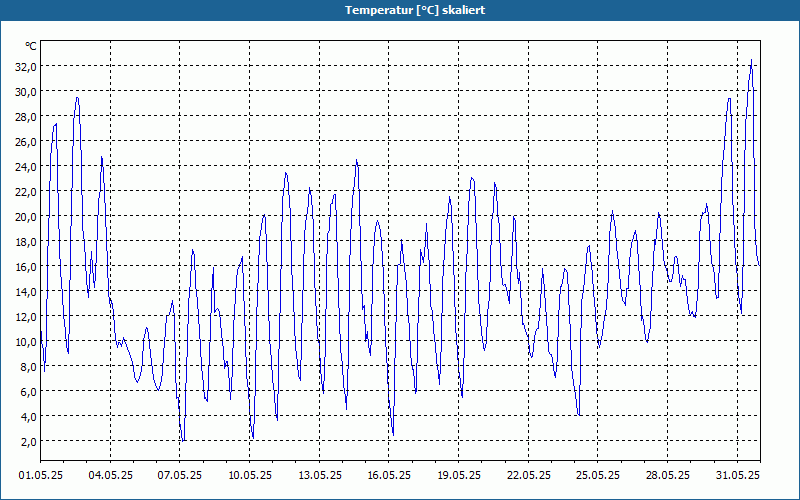Click the title 'Temperatur [°C] skaliert'
The width and height of the screenshot is (800, 500).
[x=415, y=10]
